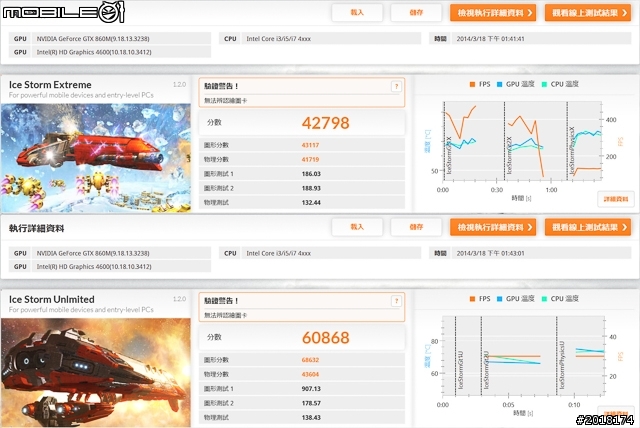Image resolution: width=640 pixels, height=428 pixels.
Task: Click the blue GPU 溫度 legend swatch in Ice Storm Extreme chart
Action: point(499,84)
